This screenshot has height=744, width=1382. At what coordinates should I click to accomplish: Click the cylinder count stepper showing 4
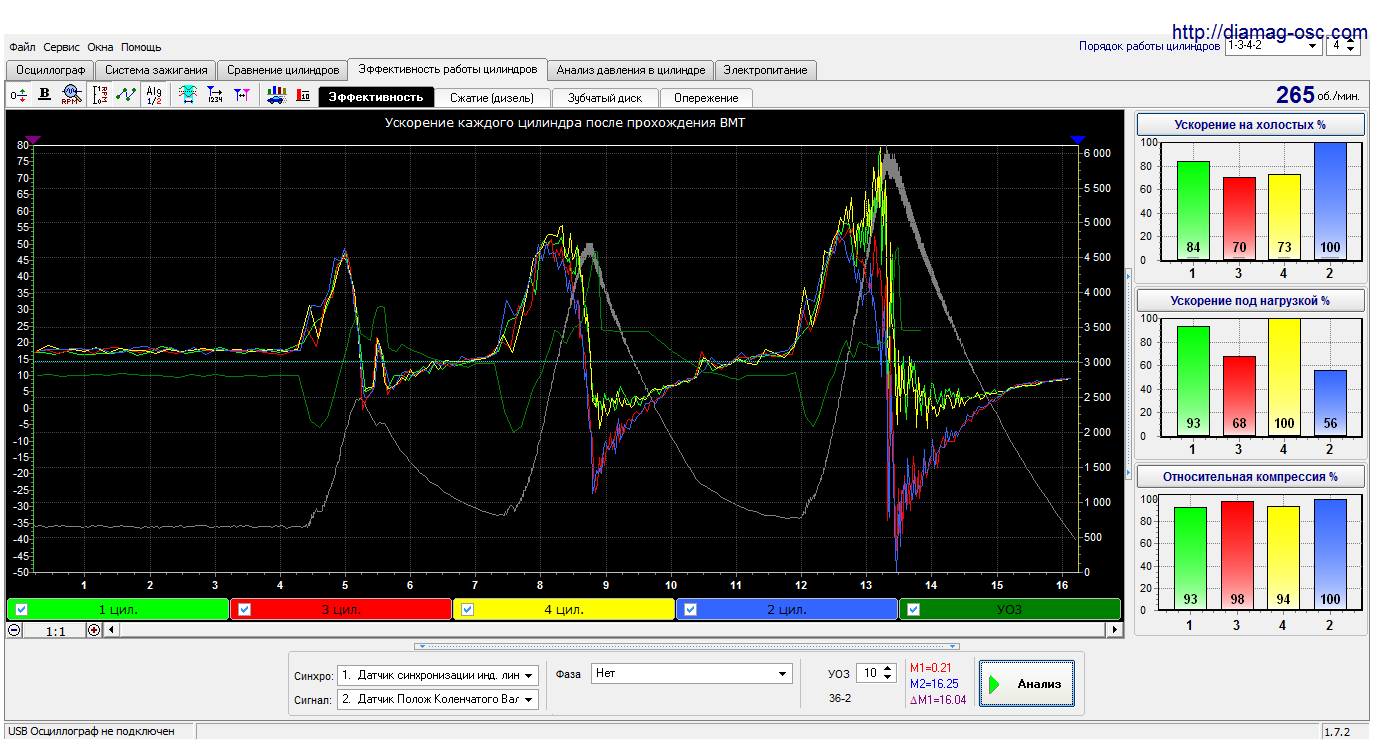[1343, 45]
